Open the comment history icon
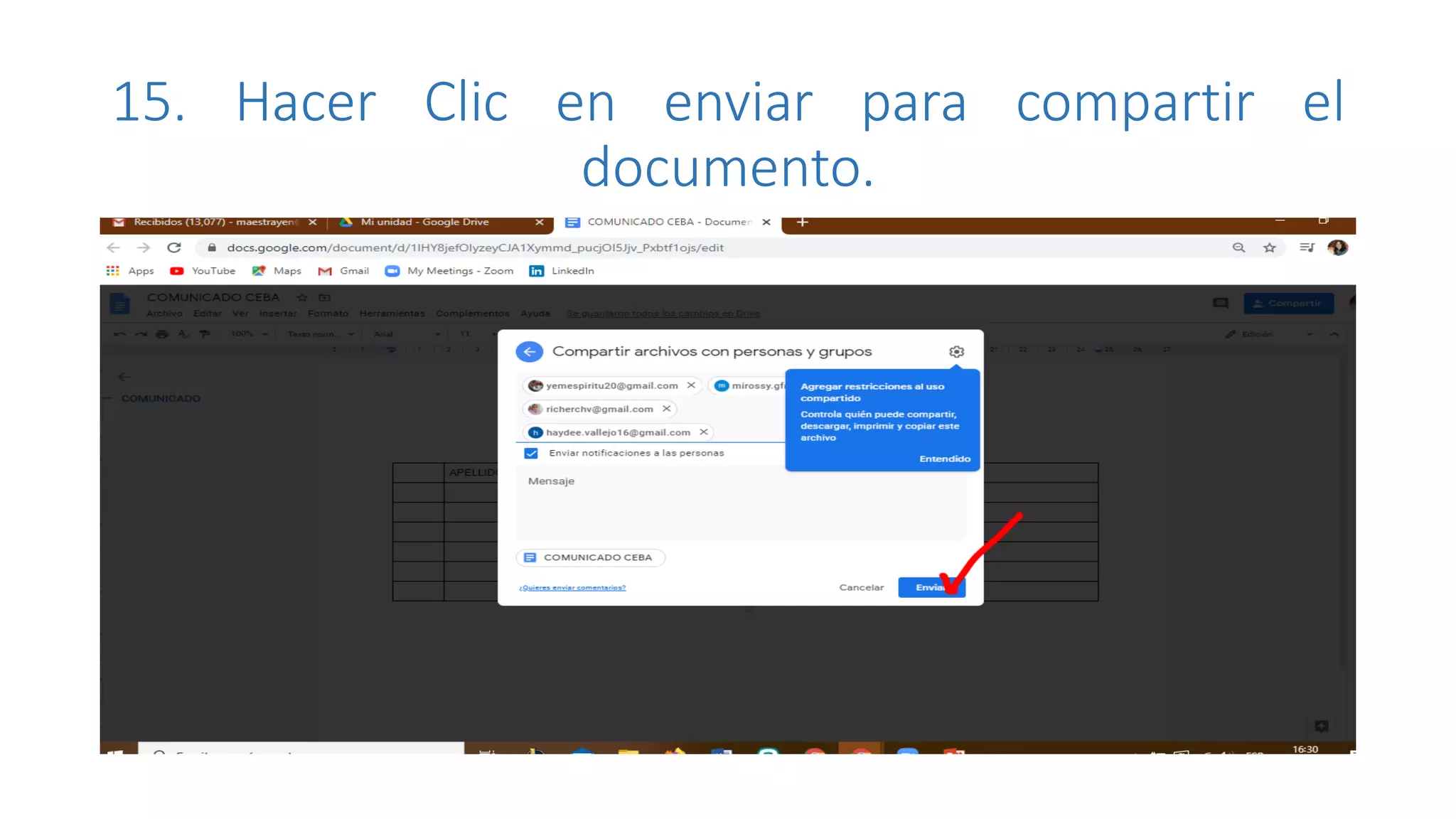Image resolution: width=1456 pixels, height=819 pixels. tap(1221, 303)
